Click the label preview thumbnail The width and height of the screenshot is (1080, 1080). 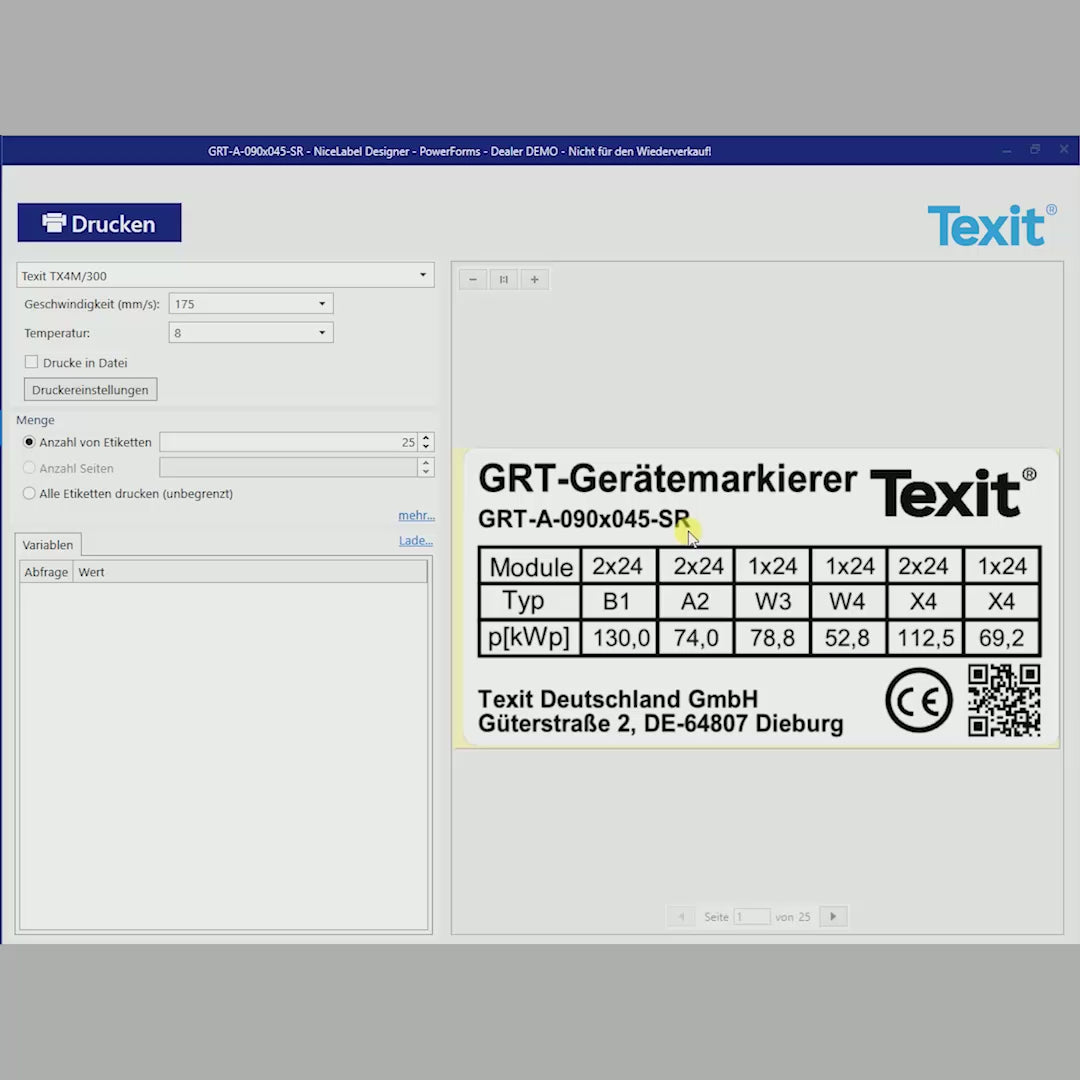point(756,598)
